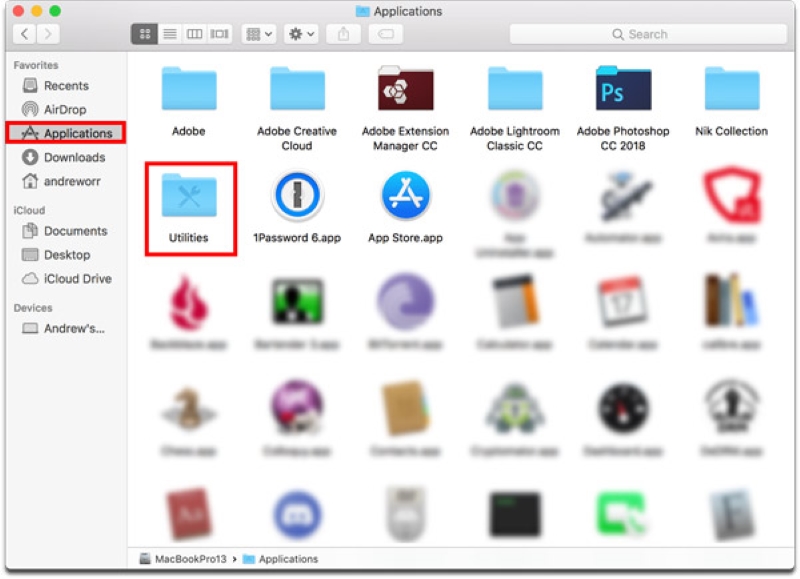
Task: Switch to cover flow view
Action: (x=220, y=34)
